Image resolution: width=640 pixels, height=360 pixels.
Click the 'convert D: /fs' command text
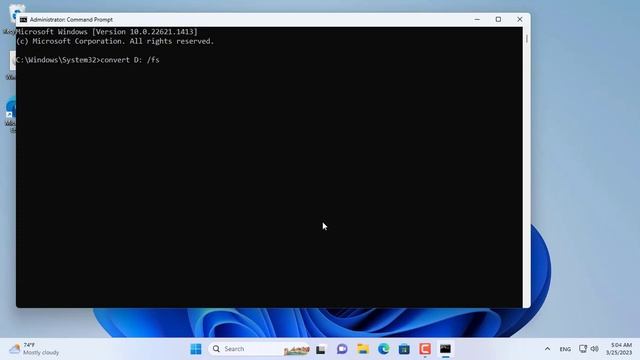130,60
